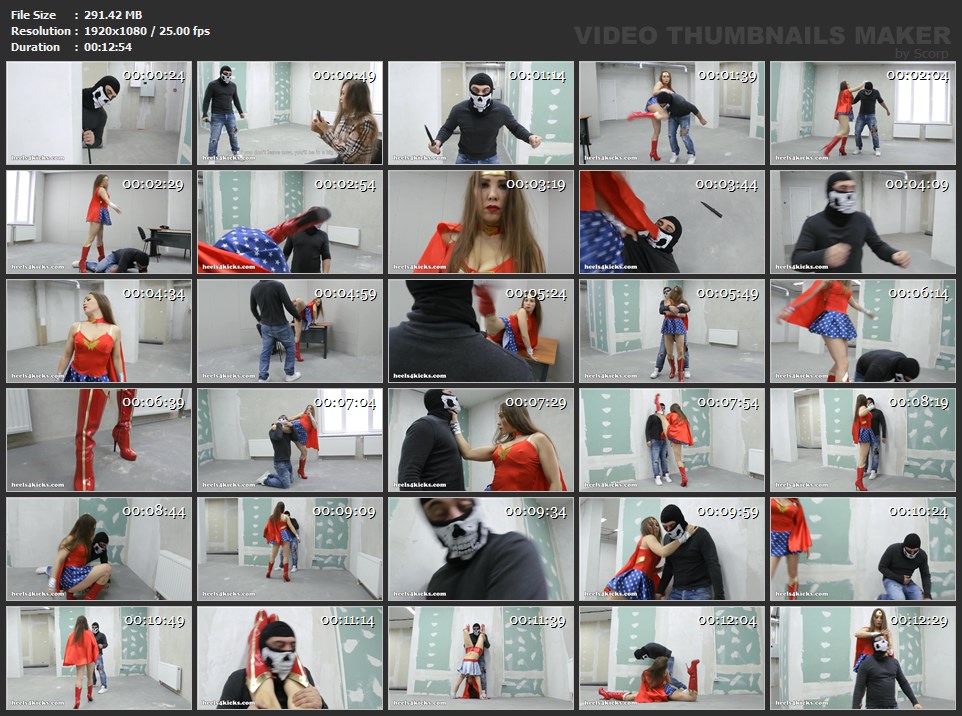The height and width of the screenshot is (716, 962).
Task: Open the frame at 00:01:14
Action: (x=481, y=113)
